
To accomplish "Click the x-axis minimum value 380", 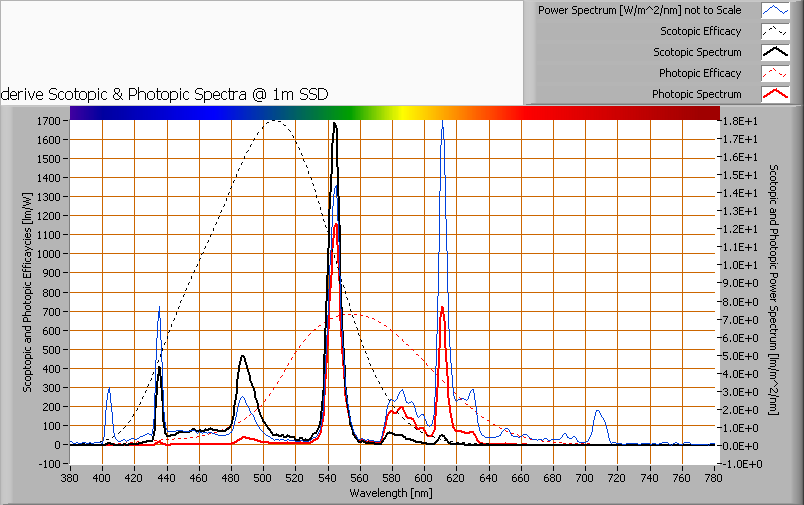I will point(70,479).
